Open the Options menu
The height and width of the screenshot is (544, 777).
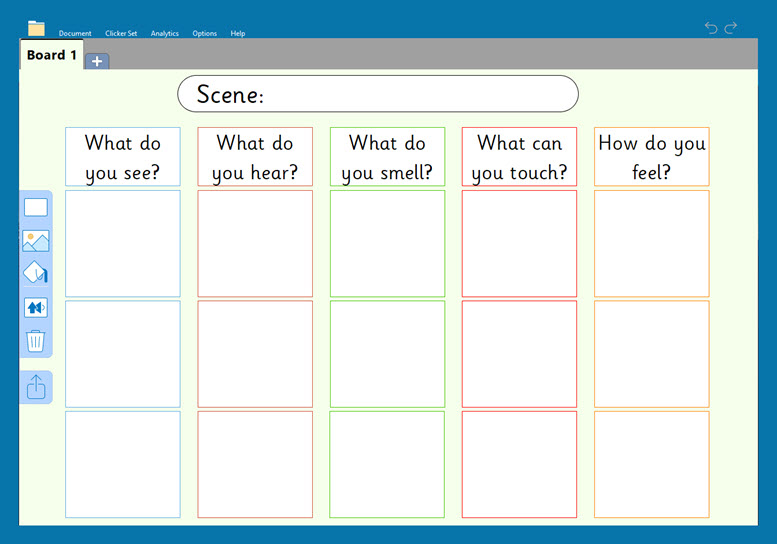205,34
